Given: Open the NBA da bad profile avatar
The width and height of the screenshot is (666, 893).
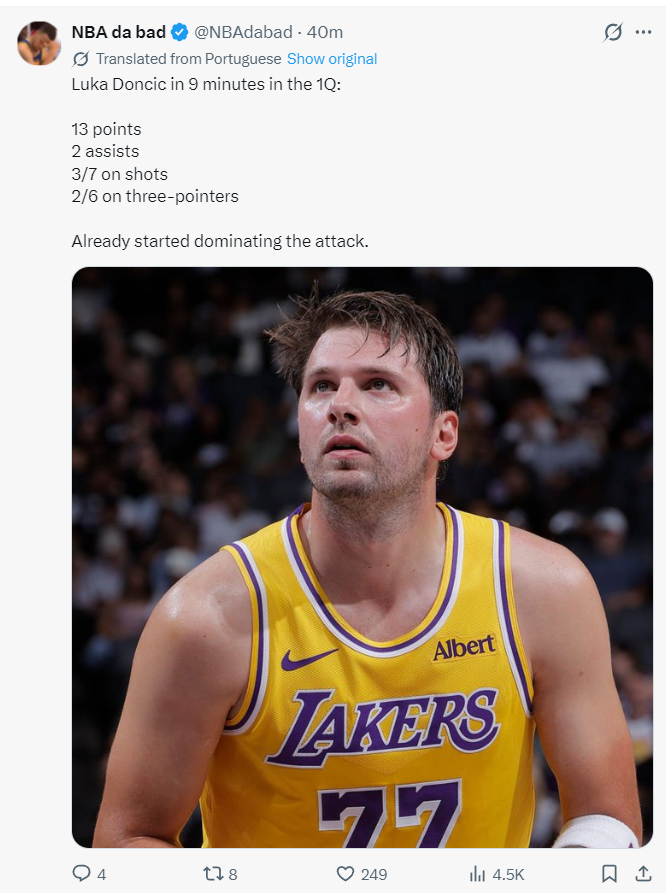Looking at the screenshot, I should (x=38, y=43).
